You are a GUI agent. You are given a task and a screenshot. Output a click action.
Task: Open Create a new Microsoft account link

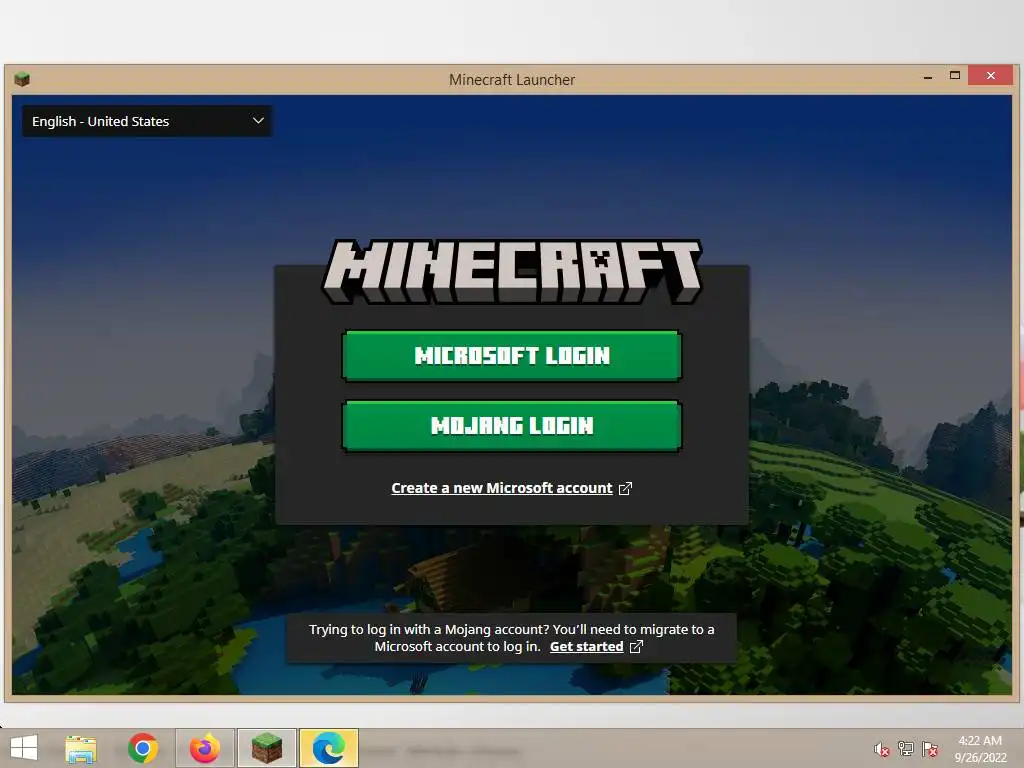502,488
